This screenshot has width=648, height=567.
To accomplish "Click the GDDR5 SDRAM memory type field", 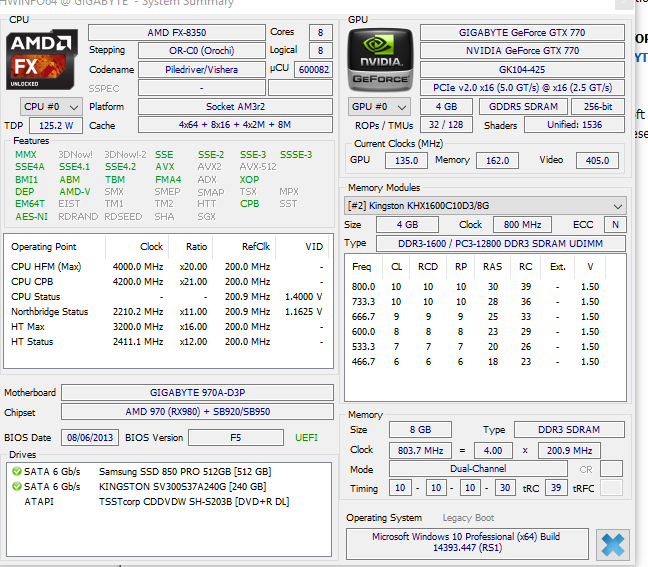I will point(523,107).
